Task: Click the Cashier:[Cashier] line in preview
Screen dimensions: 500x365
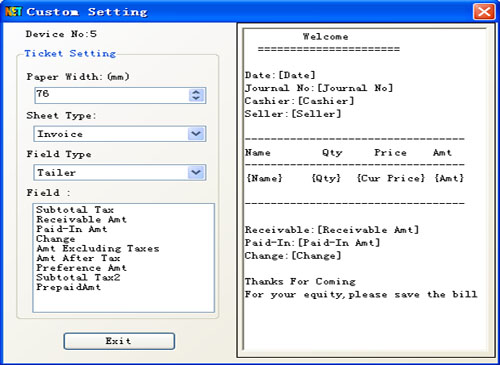Action: (299, 101)
